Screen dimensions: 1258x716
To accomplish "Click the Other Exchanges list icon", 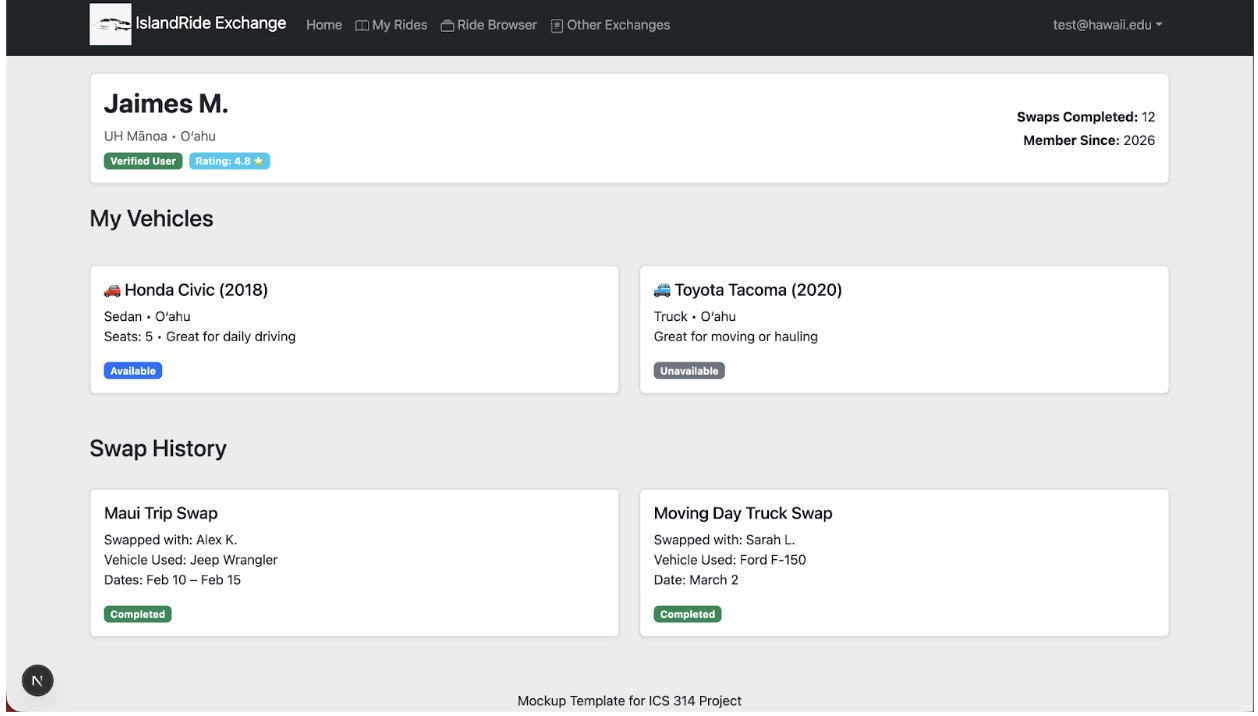I will click(x=555, y=24).
